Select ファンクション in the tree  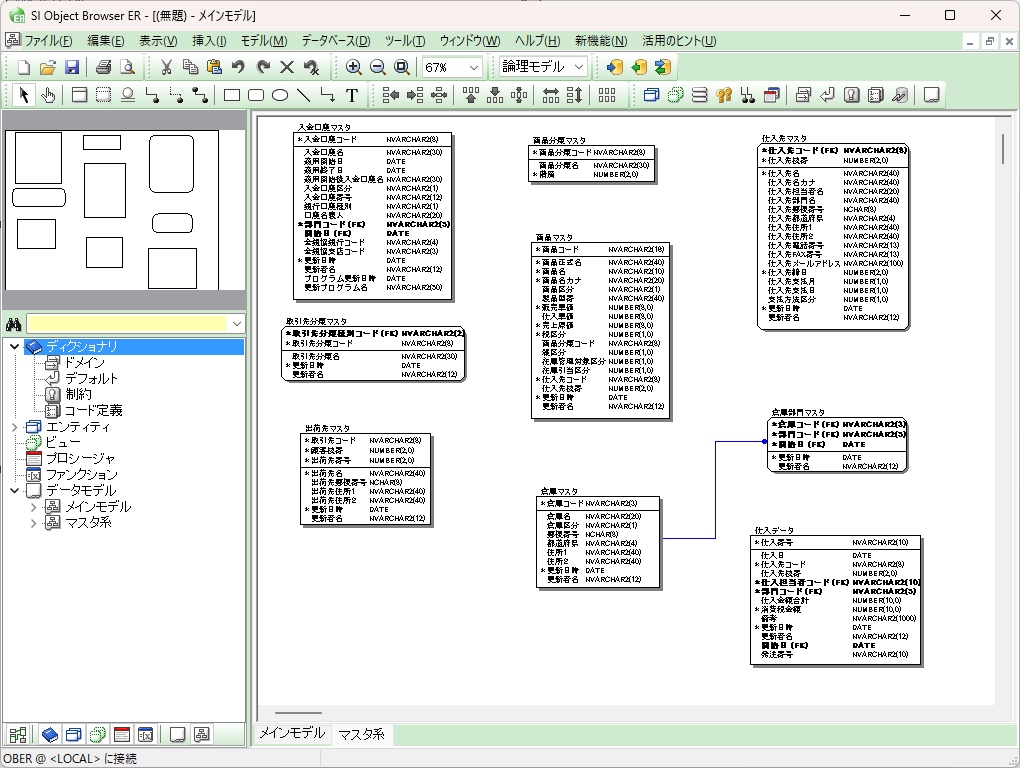tap(82, 475)
